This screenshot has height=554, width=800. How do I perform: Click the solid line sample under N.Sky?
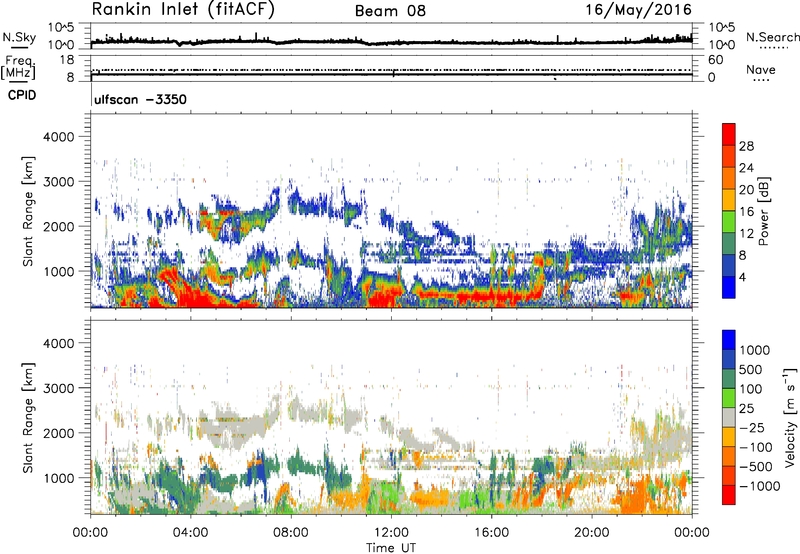pyautogui.click(x=19, y=47)
